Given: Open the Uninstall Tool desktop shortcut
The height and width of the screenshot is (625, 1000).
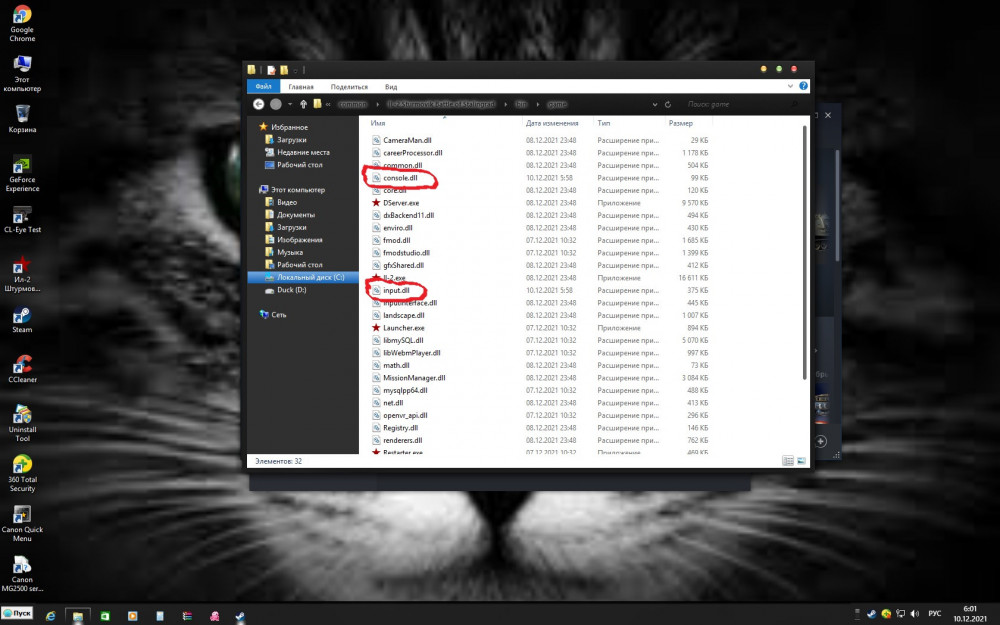Looking at the screenshot, I should point(22,423).
